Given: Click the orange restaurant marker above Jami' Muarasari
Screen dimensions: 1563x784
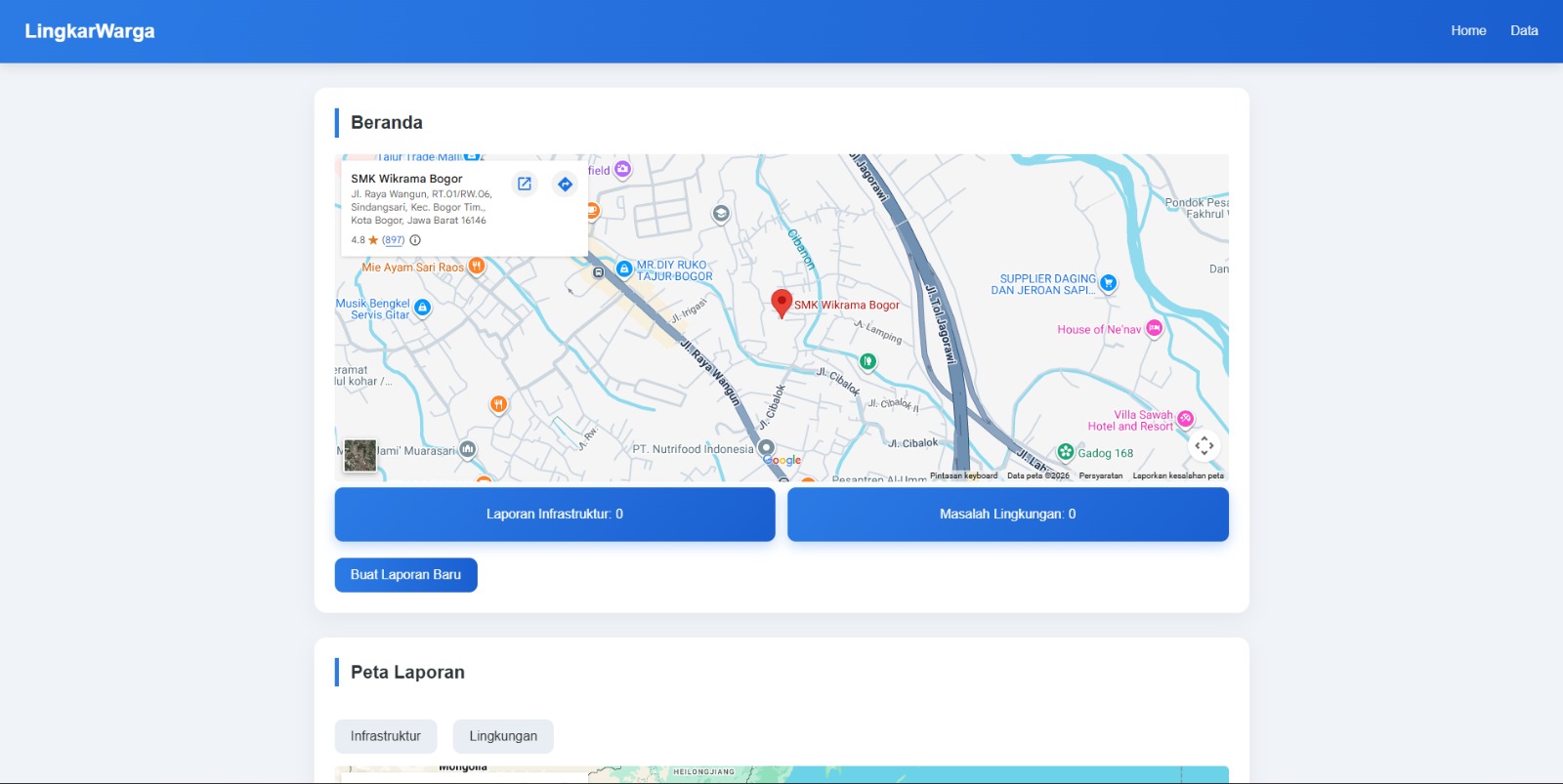Looking at the screenshot, I should [x=498, y=404].
